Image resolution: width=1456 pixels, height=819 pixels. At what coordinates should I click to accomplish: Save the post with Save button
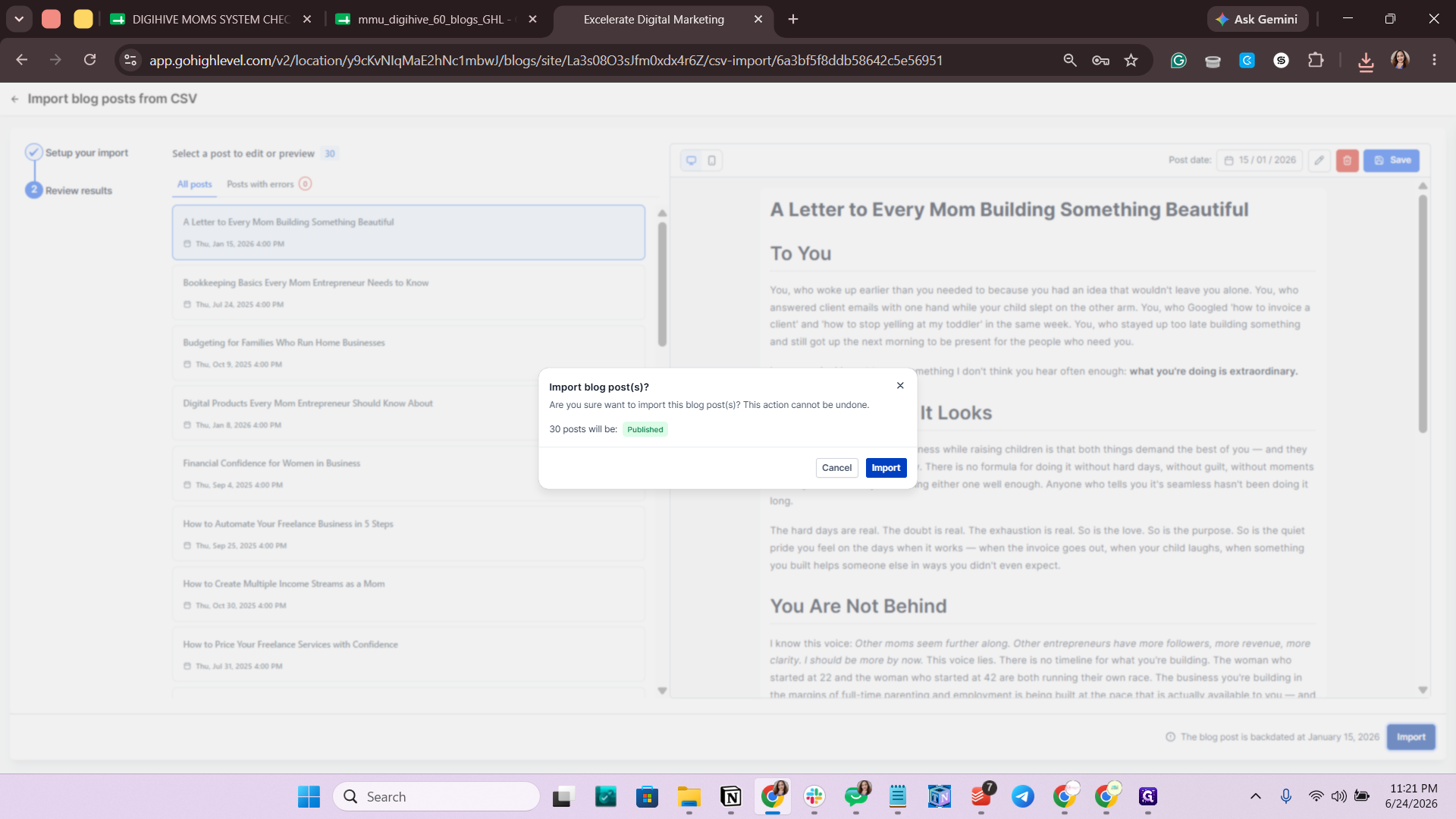[1392, 160]
